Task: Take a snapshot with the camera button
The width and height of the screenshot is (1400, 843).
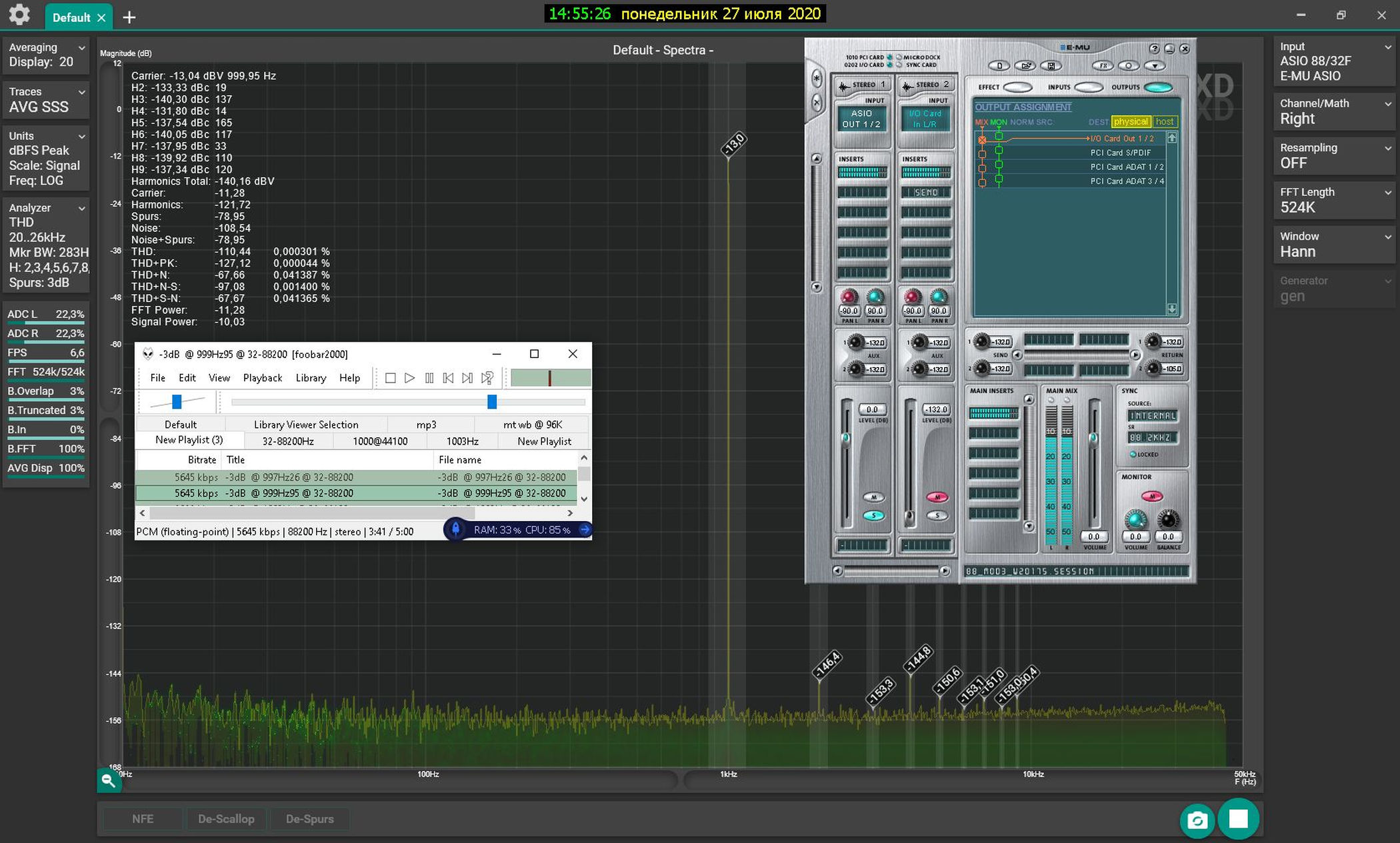Action: [x=1197, y=820]
